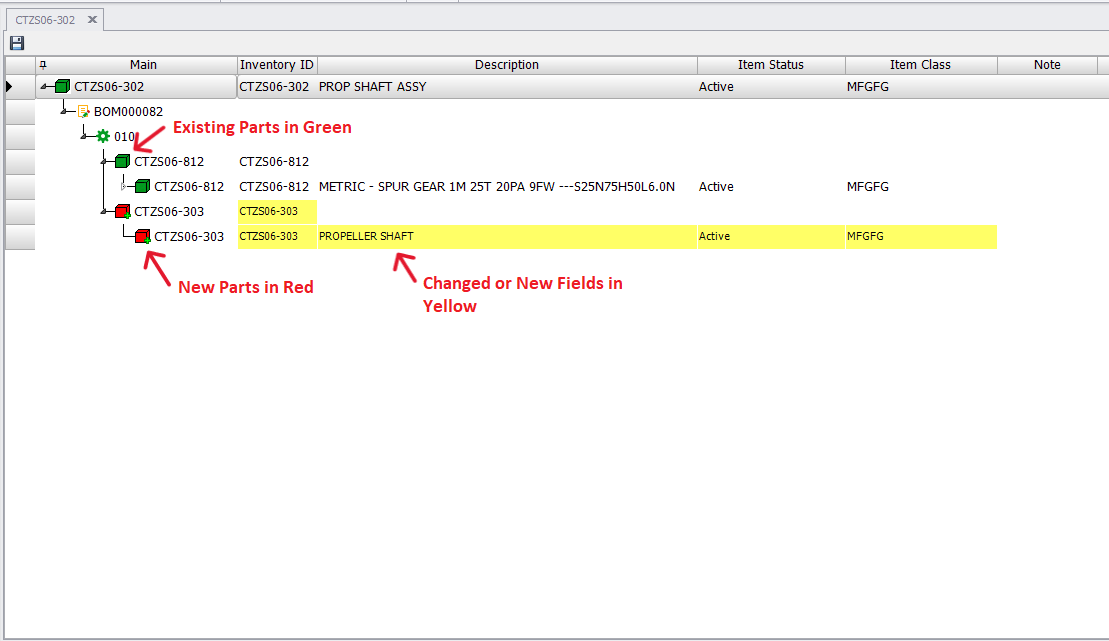Image resolution: width=1109 pixels, height=641 pixels.
Task: Click the Description column header
Action: (x=506, y=65)
